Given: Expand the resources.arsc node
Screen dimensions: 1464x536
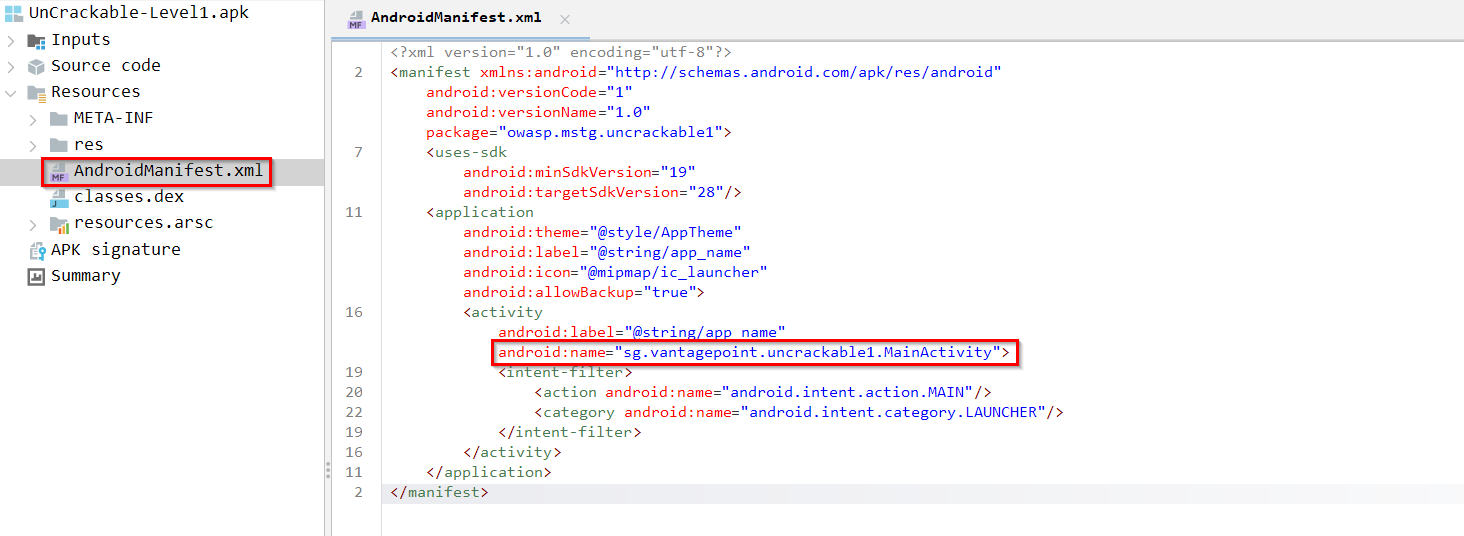Looking at the screenshot, I should click(x=33, y=224).
